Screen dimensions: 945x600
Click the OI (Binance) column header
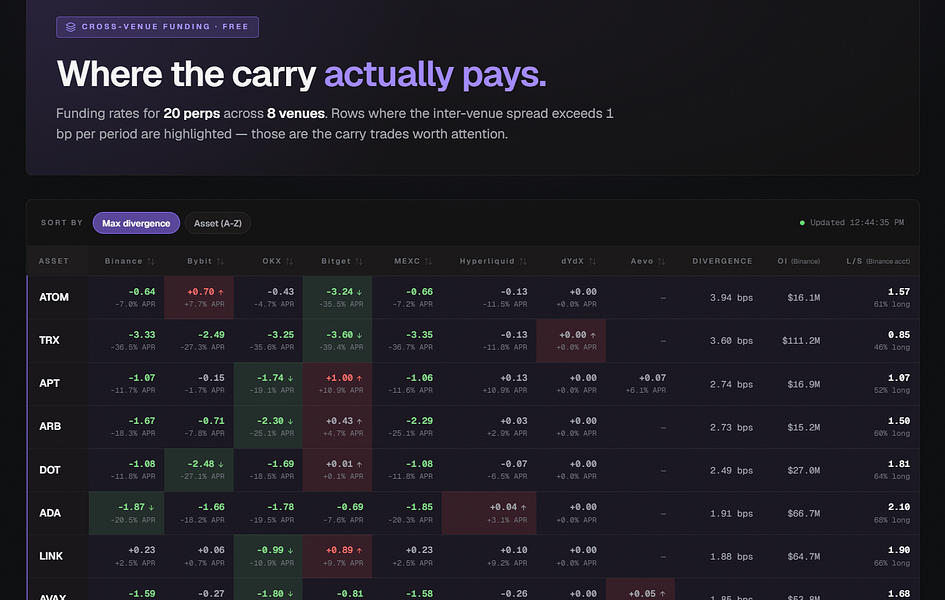point(799,261)
